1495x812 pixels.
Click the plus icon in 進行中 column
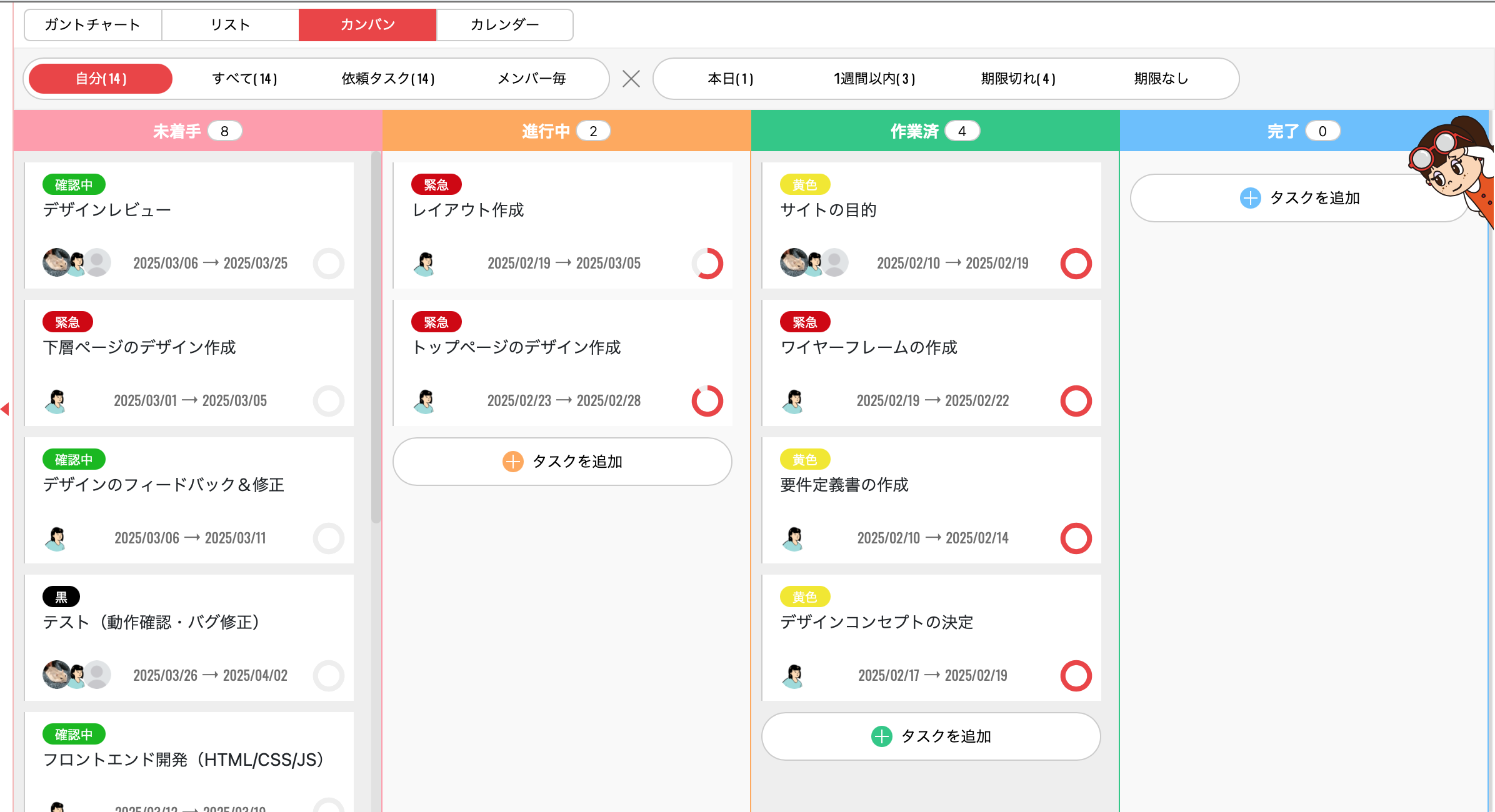tap(512, 462)
